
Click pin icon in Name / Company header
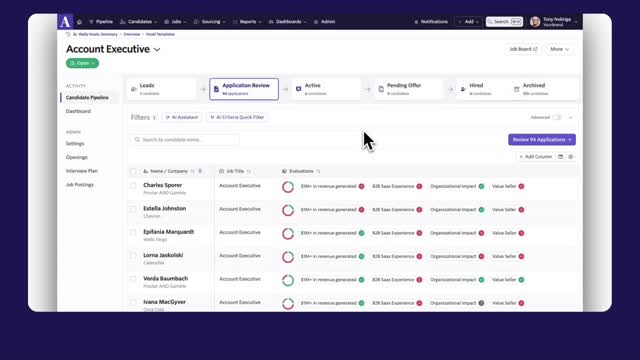point(200,171)
